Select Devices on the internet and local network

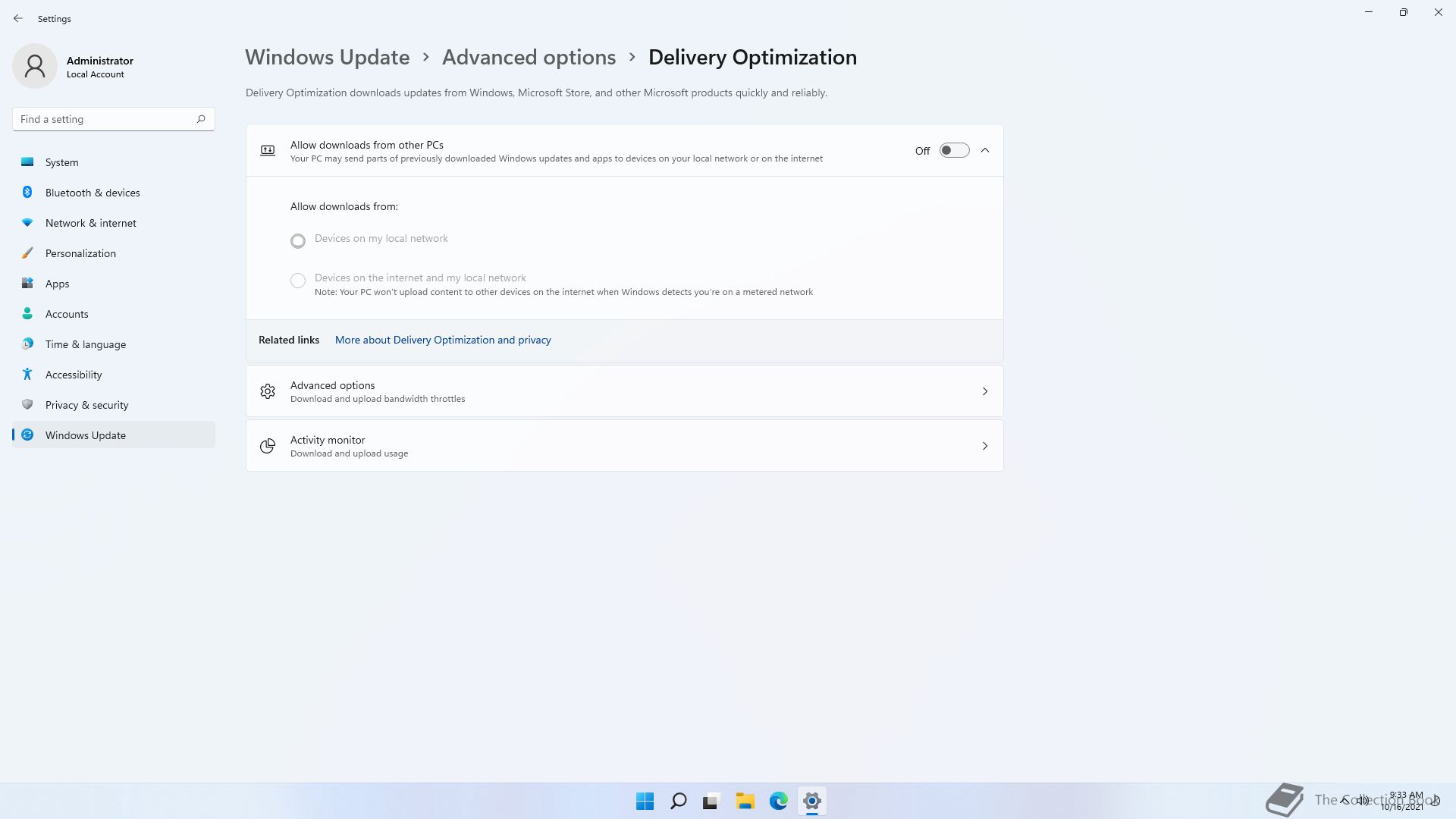tap(298, 281)
